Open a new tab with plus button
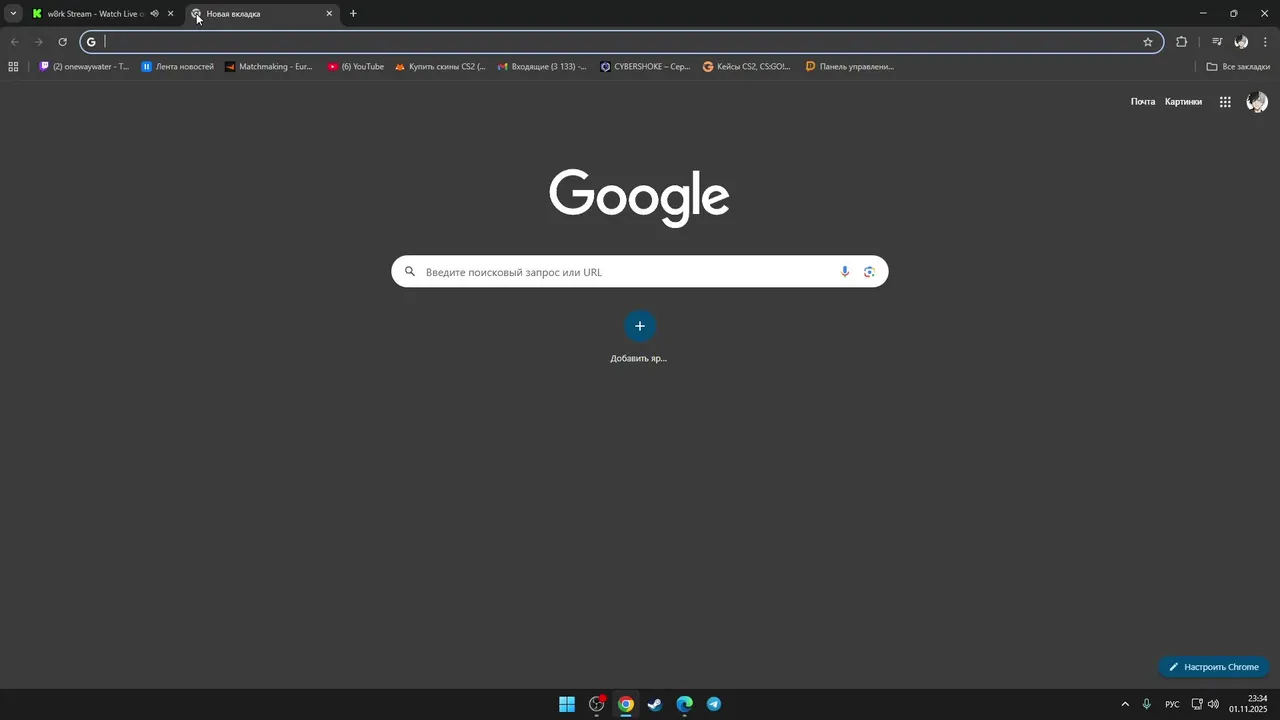The width and height of the screenshot is (1280, 720). point(353,14)
